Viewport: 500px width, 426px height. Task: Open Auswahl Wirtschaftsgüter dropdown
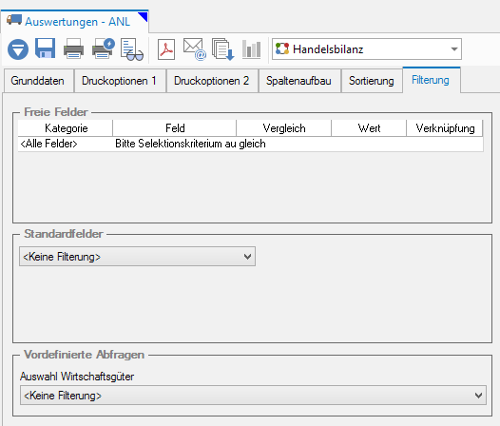253,395
